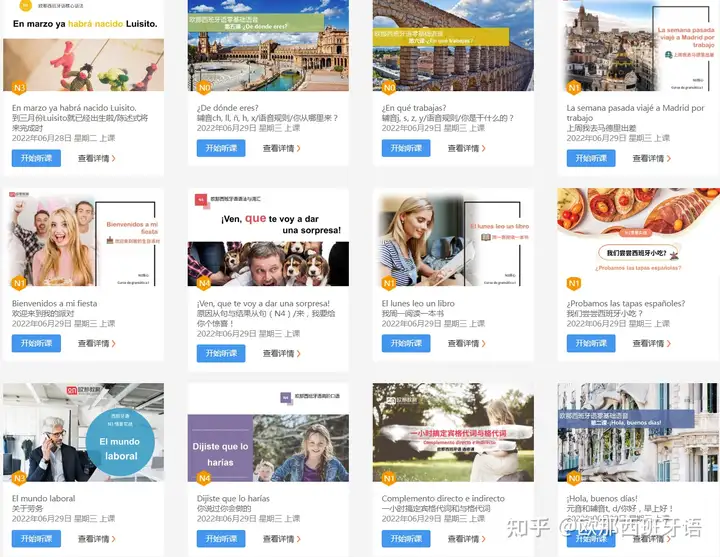The height and width of the screenshot is (557, 720).
Task: Start the ¿En qué trabajas? lesson
Action: [x=406, y=148]
